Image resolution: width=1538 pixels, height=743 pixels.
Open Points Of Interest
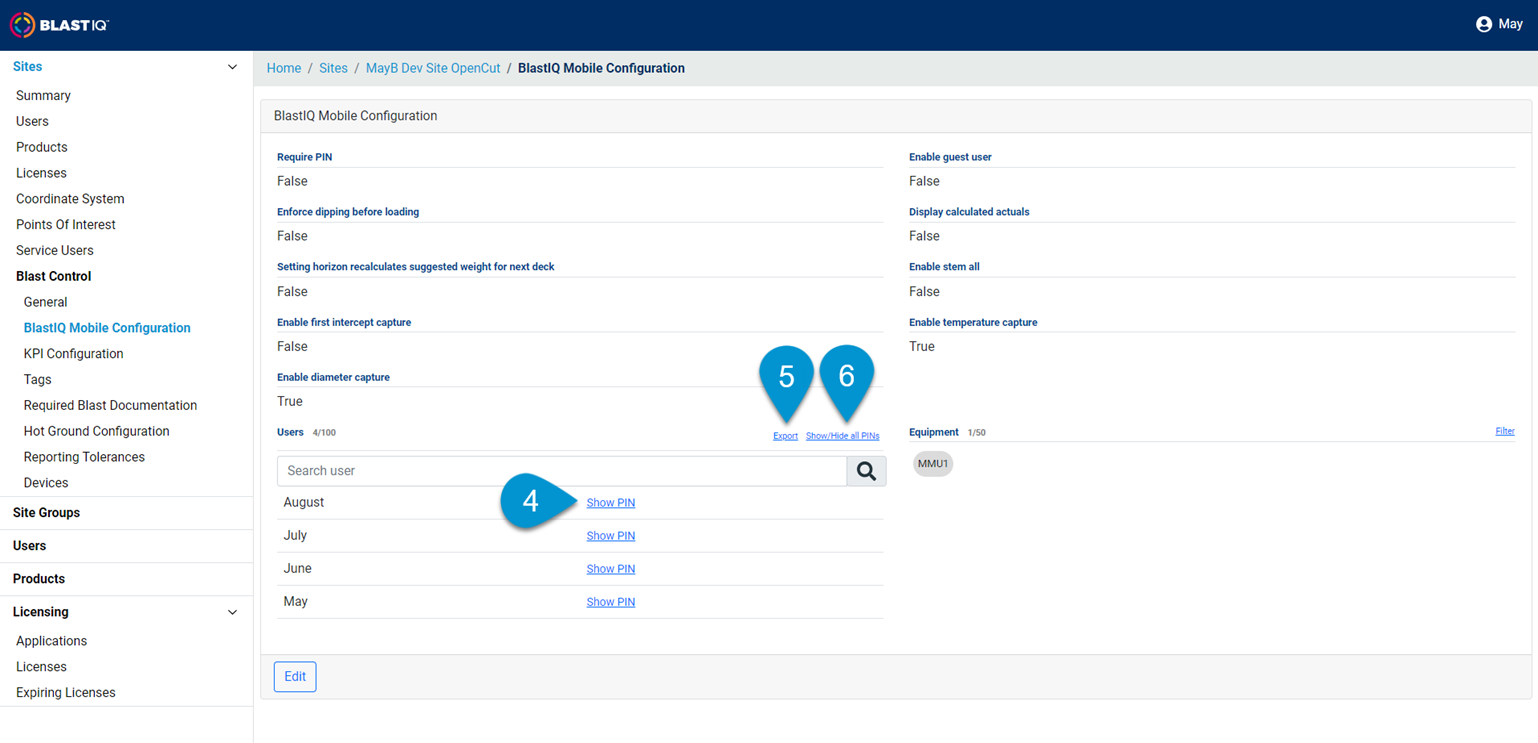click(x=66, y=225)
